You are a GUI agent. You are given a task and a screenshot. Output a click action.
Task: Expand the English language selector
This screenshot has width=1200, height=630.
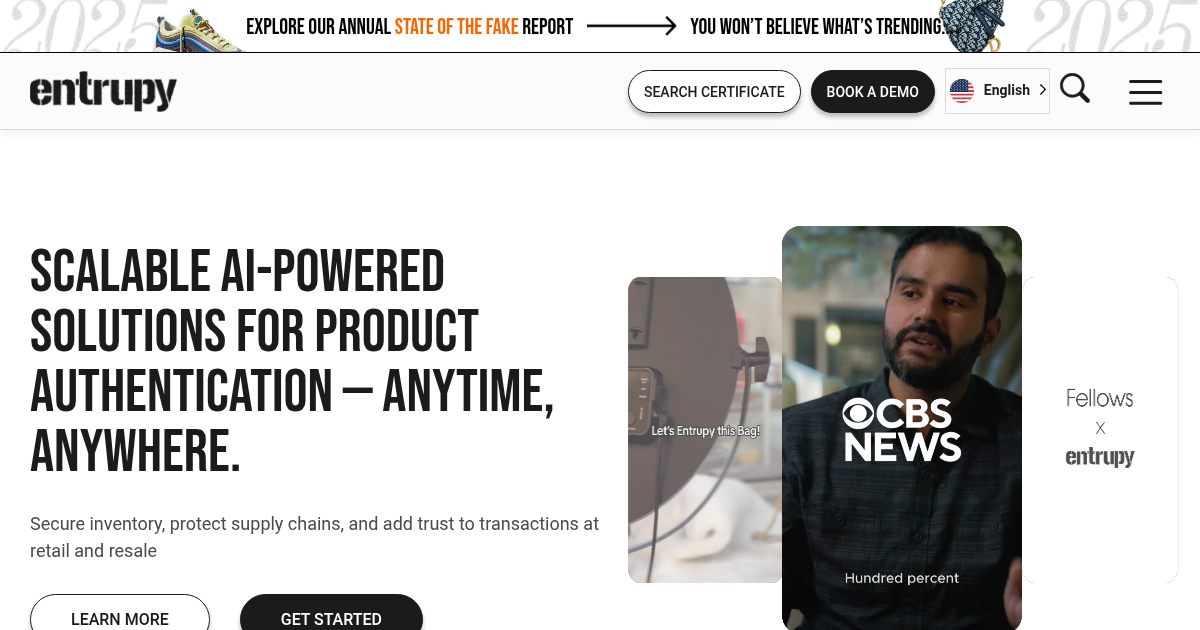(x=997, y=91)
